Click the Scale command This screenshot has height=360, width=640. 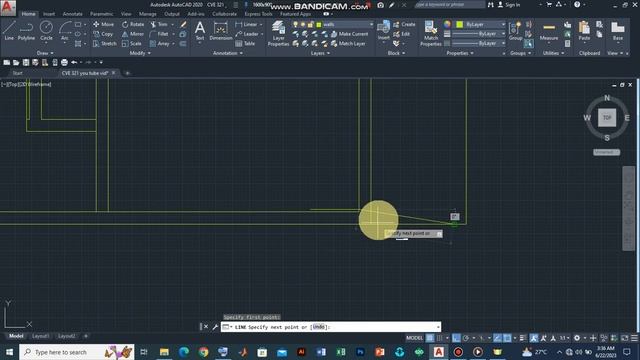point(131,43)
